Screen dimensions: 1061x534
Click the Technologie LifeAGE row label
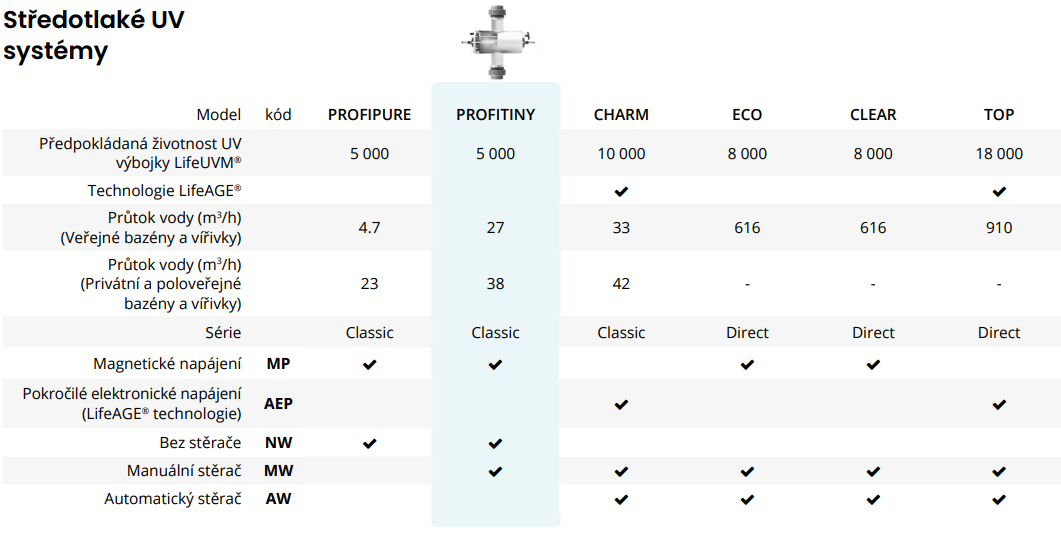click(164, 190)
